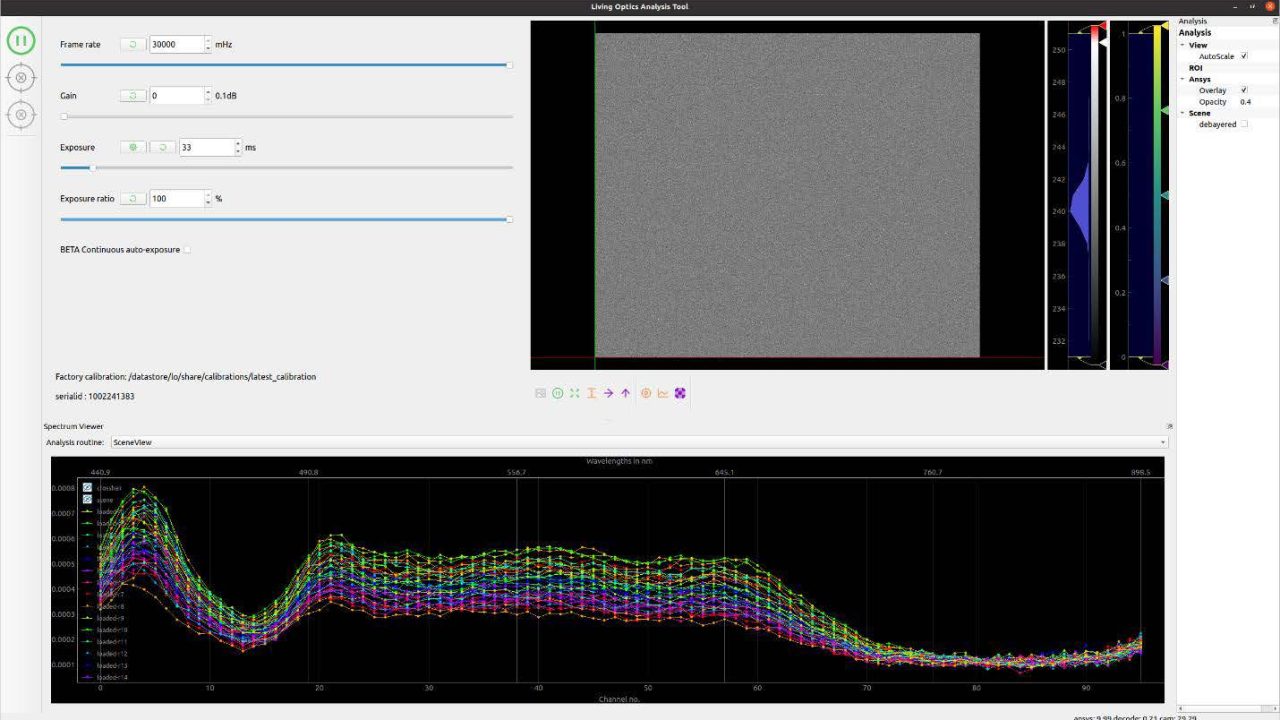
Task: Enable BETA Continuous auto-exposure
Action: (x=186, y=249)
